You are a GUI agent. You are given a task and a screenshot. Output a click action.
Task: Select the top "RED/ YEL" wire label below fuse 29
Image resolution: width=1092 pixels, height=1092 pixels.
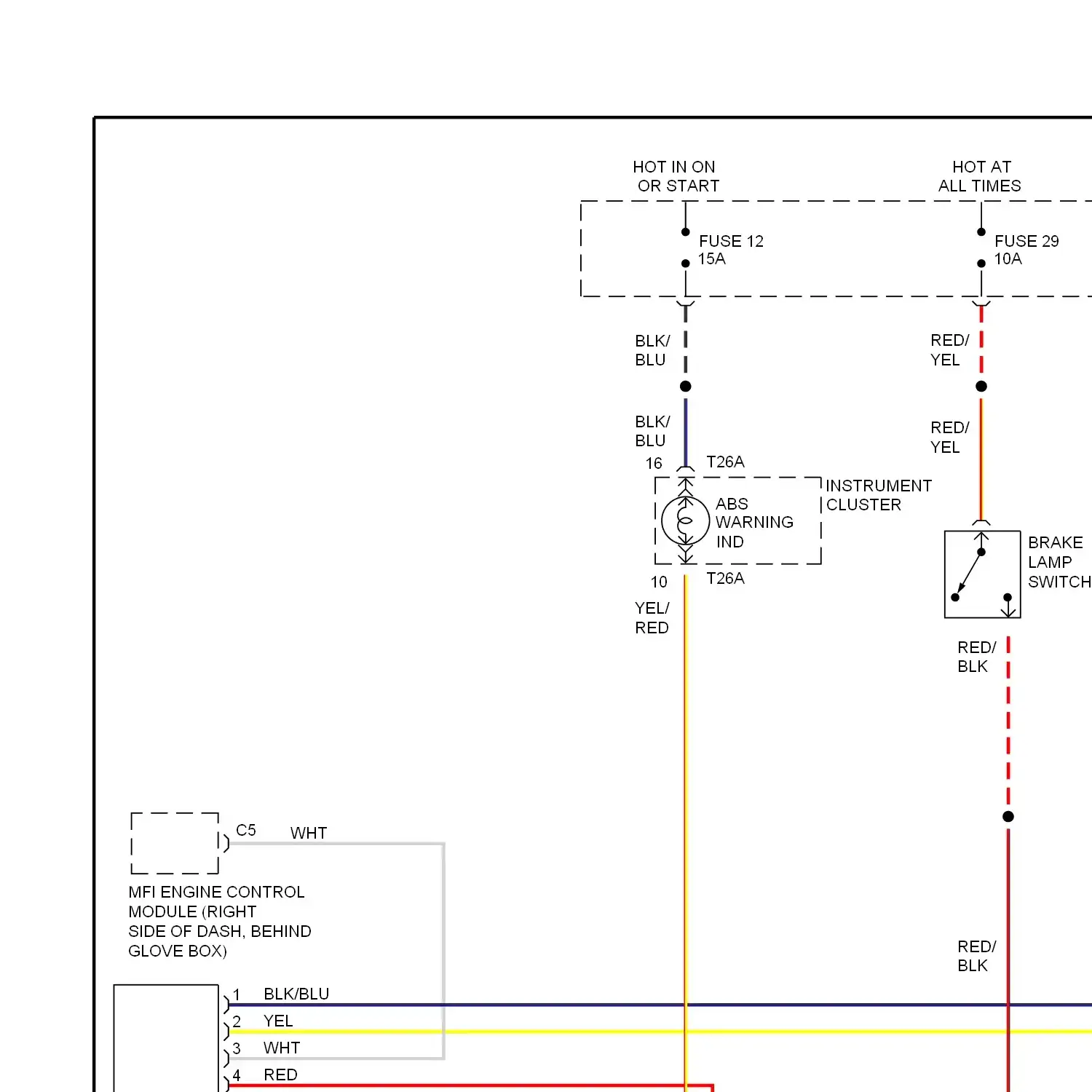pos(949,349)
